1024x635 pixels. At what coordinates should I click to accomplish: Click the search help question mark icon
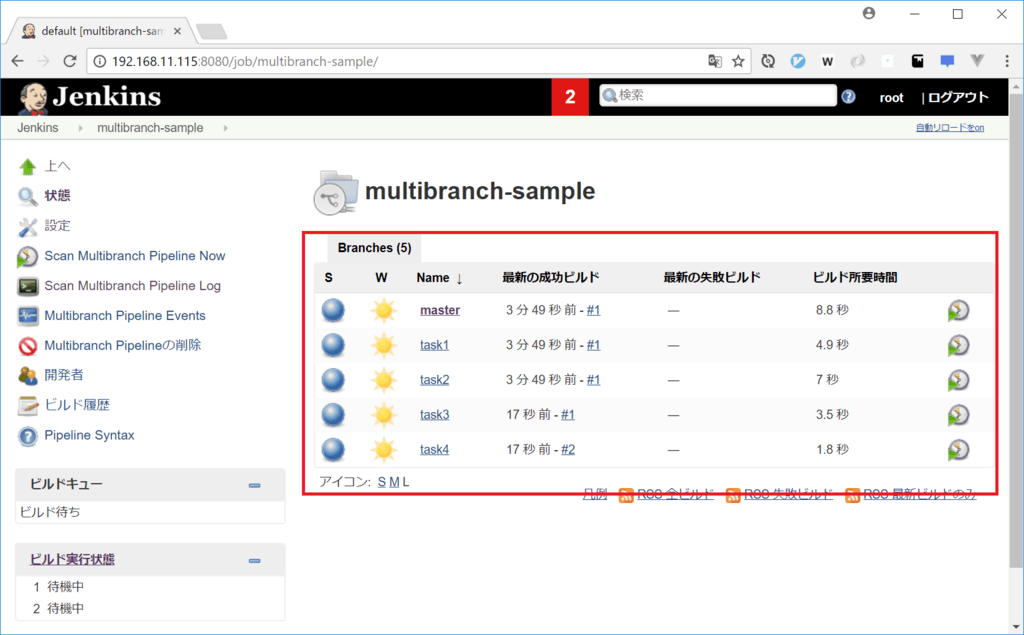pos(848,97)
